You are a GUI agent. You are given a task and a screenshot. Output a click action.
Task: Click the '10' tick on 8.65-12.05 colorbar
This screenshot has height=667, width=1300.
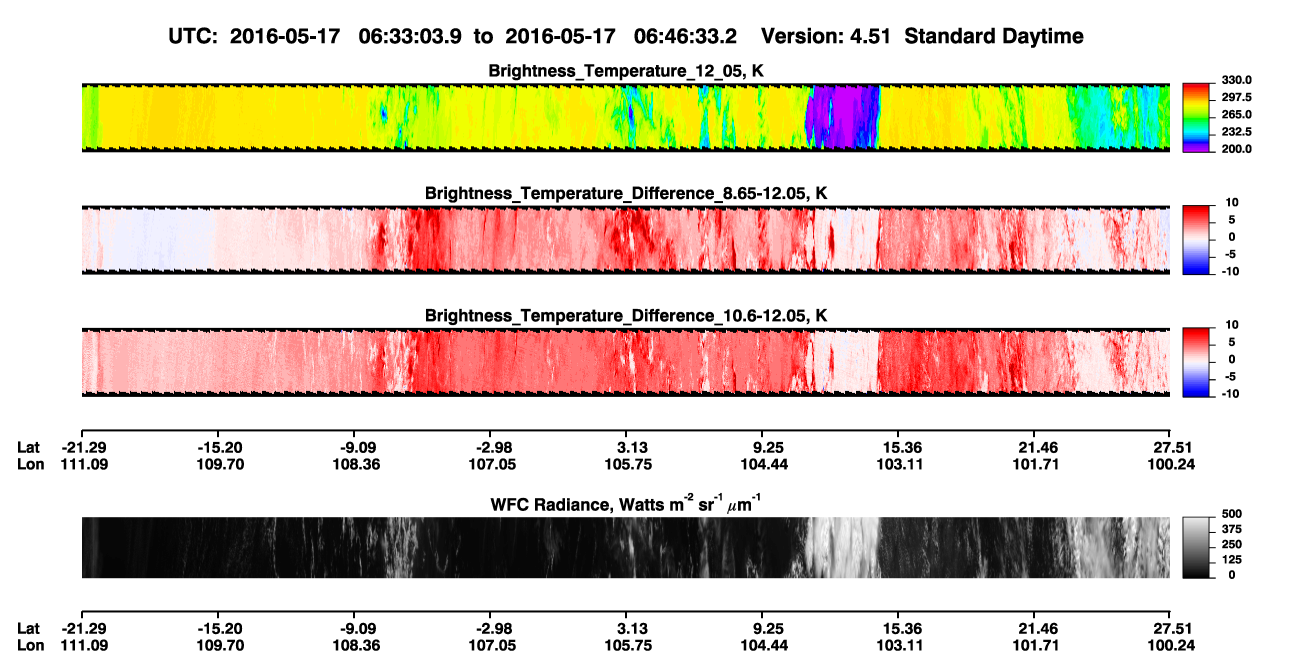tap(1231, 202)
